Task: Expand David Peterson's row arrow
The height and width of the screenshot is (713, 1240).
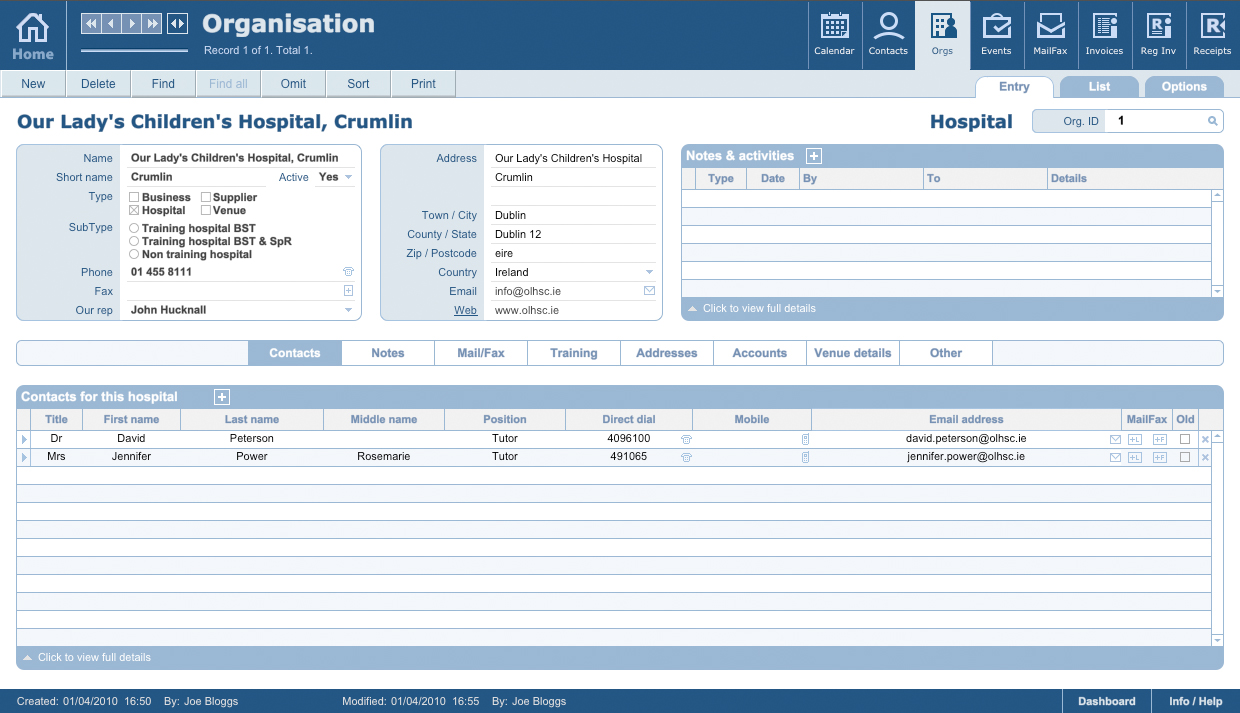Action: (25, 439)
